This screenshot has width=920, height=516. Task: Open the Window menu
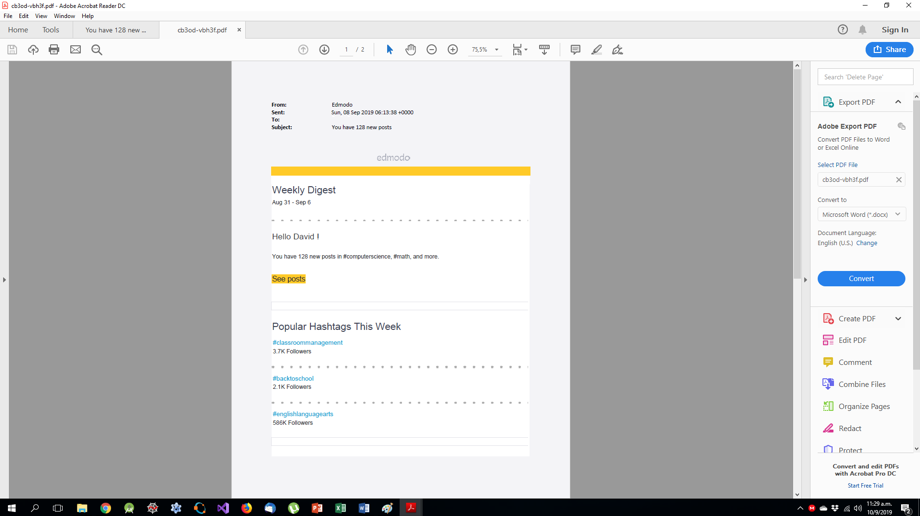point(64,16)
